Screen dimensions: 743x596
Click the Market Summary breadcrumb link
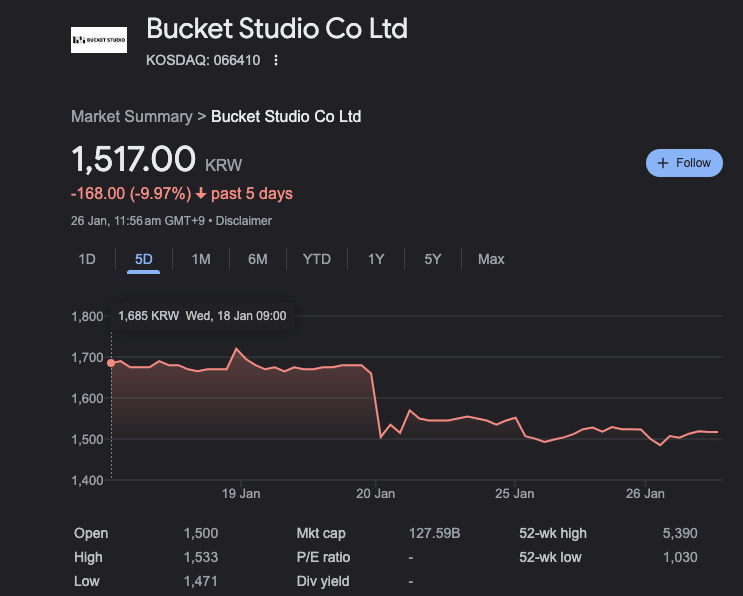pyautogui.click(x=132, y=116)
